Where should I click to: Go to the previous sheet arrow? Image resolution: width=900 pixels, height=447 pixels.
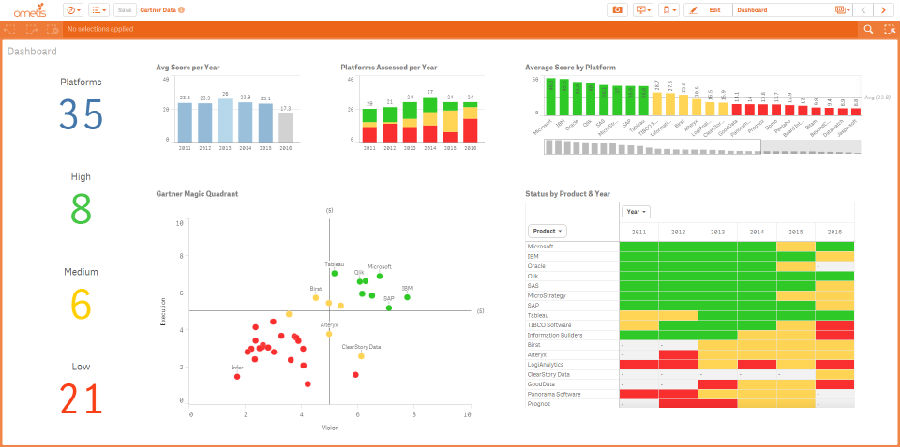(x=863, y=10)
